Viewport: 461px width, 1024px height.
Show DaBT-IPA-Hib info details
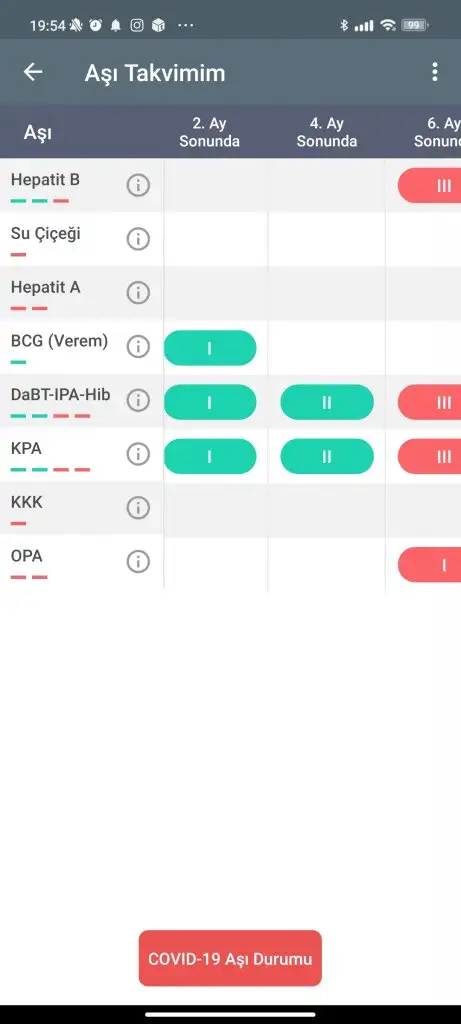tap(138, 400)
